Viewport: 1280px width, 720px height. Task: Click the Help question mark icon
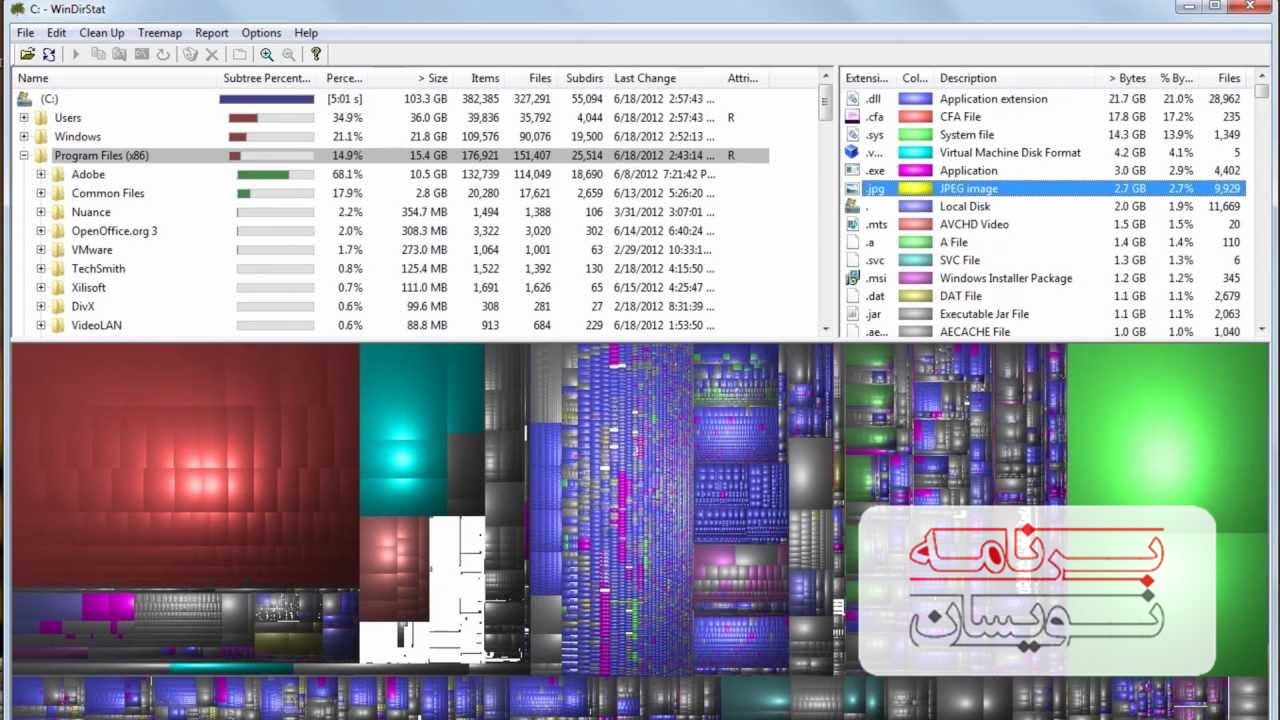[x=316, y=54]
